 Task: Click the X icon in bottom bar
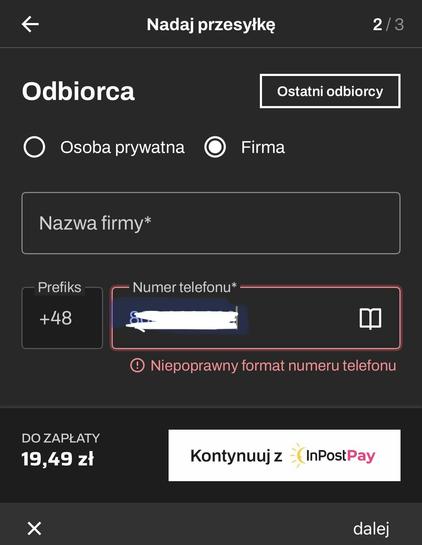[x=34, y=529]
